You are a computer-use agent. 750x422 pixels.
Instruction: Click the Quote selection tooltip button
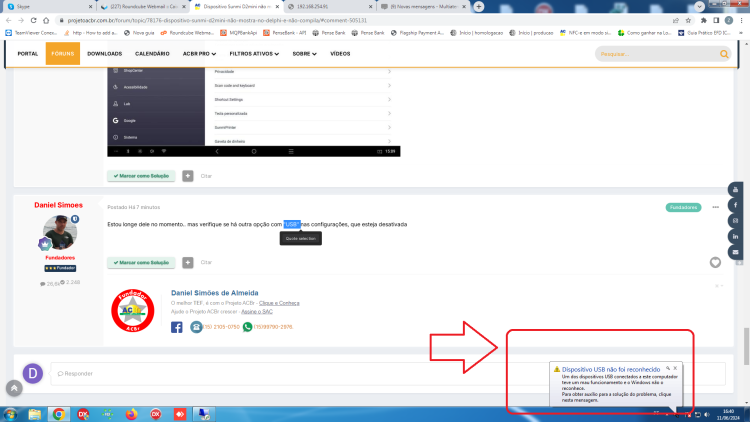300,238
